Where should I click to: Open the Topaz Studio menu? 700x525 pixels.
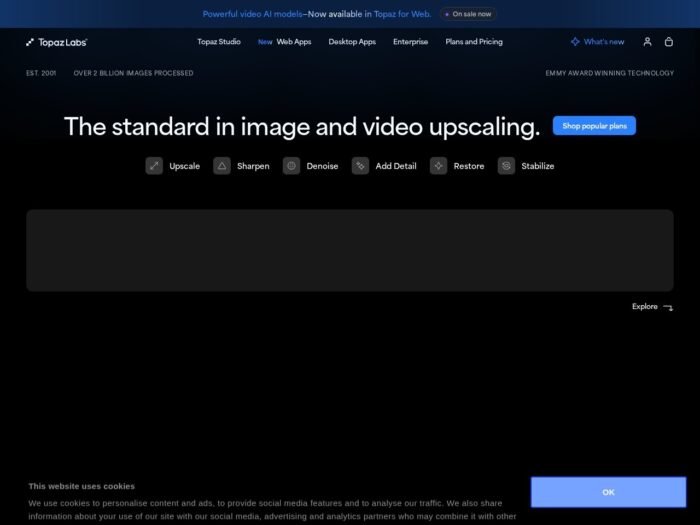tap(219, 42)
